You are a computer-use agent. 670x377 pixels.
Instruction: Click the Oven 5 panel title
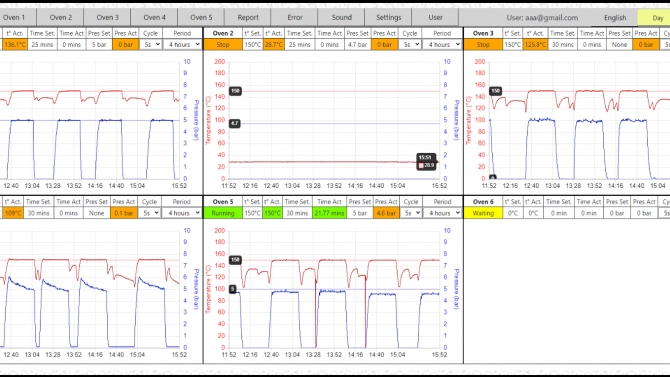pyautogui.click(x=223, y=202)
